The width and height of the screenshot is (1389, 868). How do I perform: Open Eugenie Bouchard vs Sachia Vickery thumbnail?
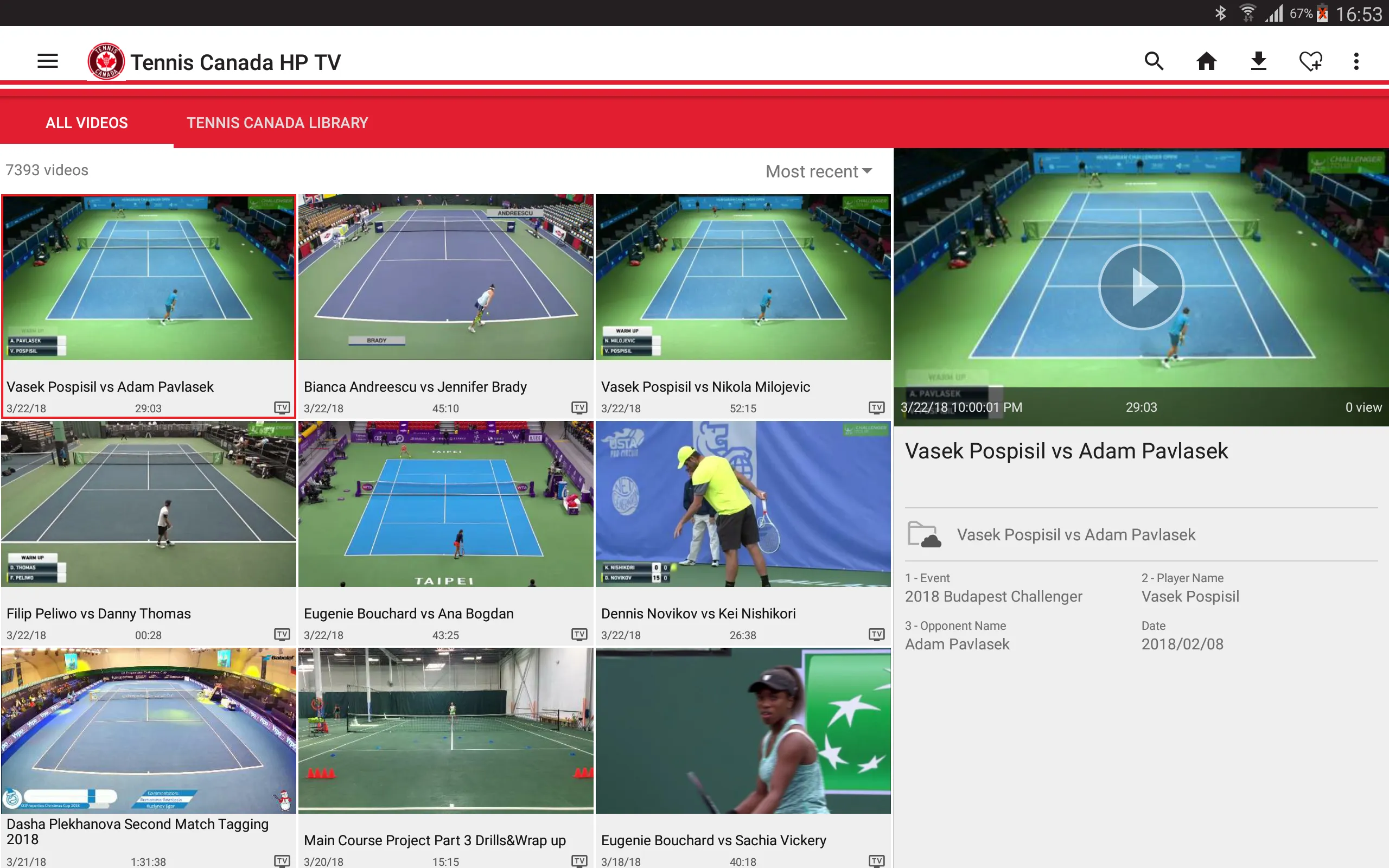[743, 730]
